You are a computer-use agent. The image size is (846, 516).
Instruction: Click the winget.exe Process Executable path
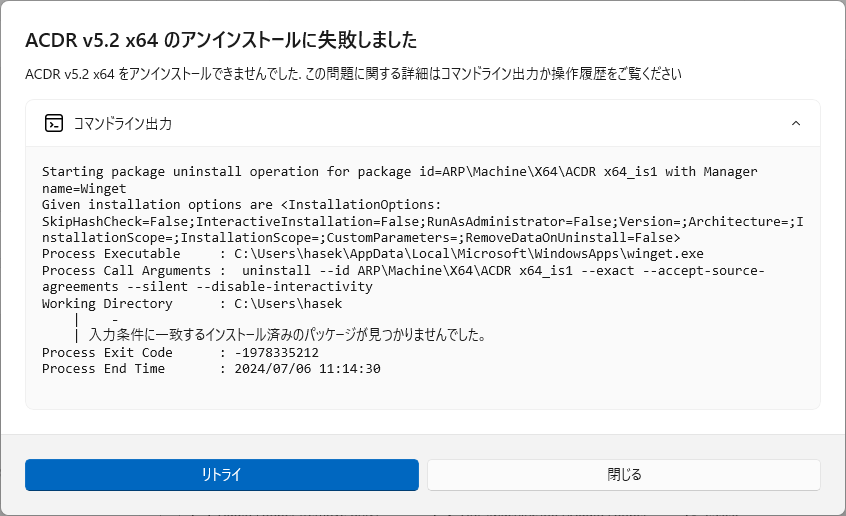tap(469, 254)
